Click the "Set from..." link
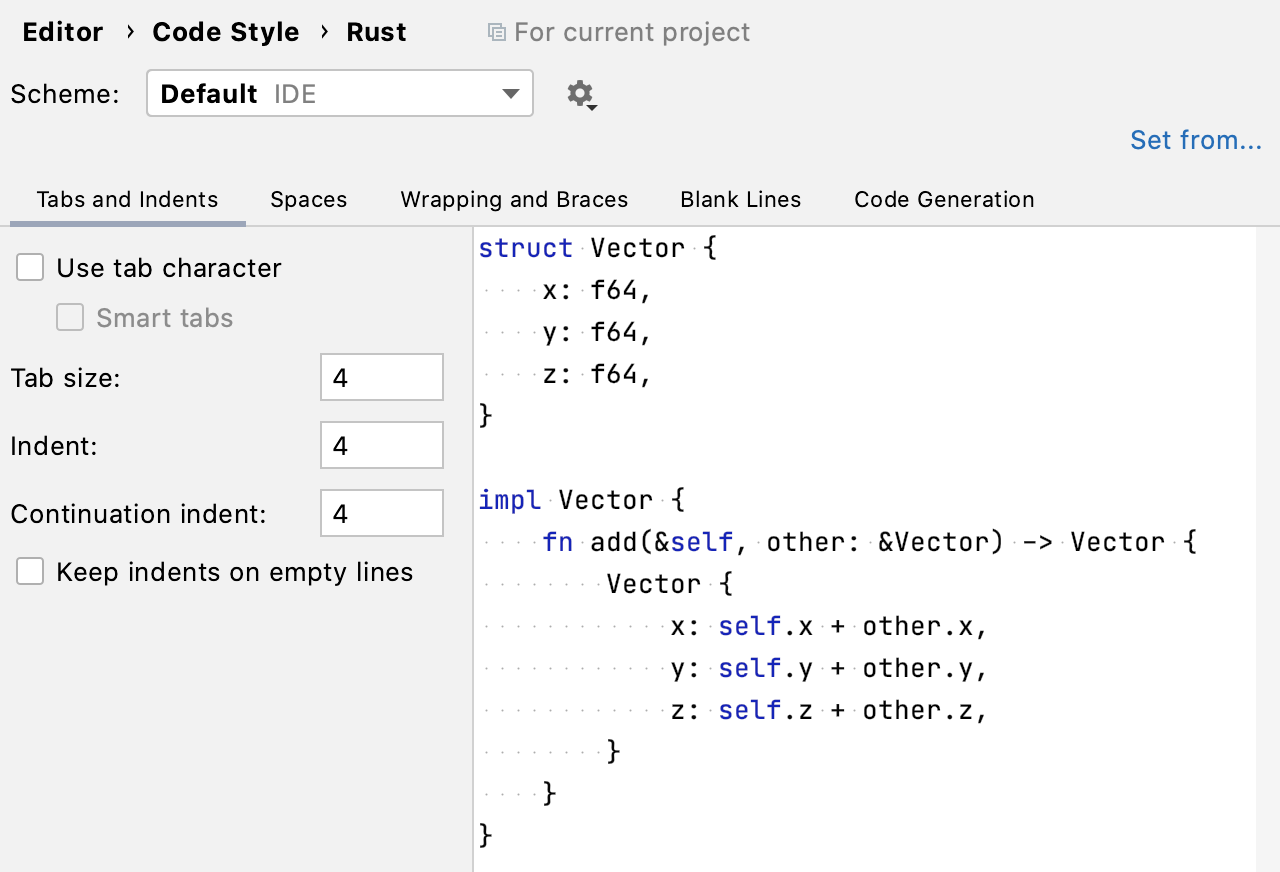The width and height of the screenshot is (1280, 872). point(1196,140)
